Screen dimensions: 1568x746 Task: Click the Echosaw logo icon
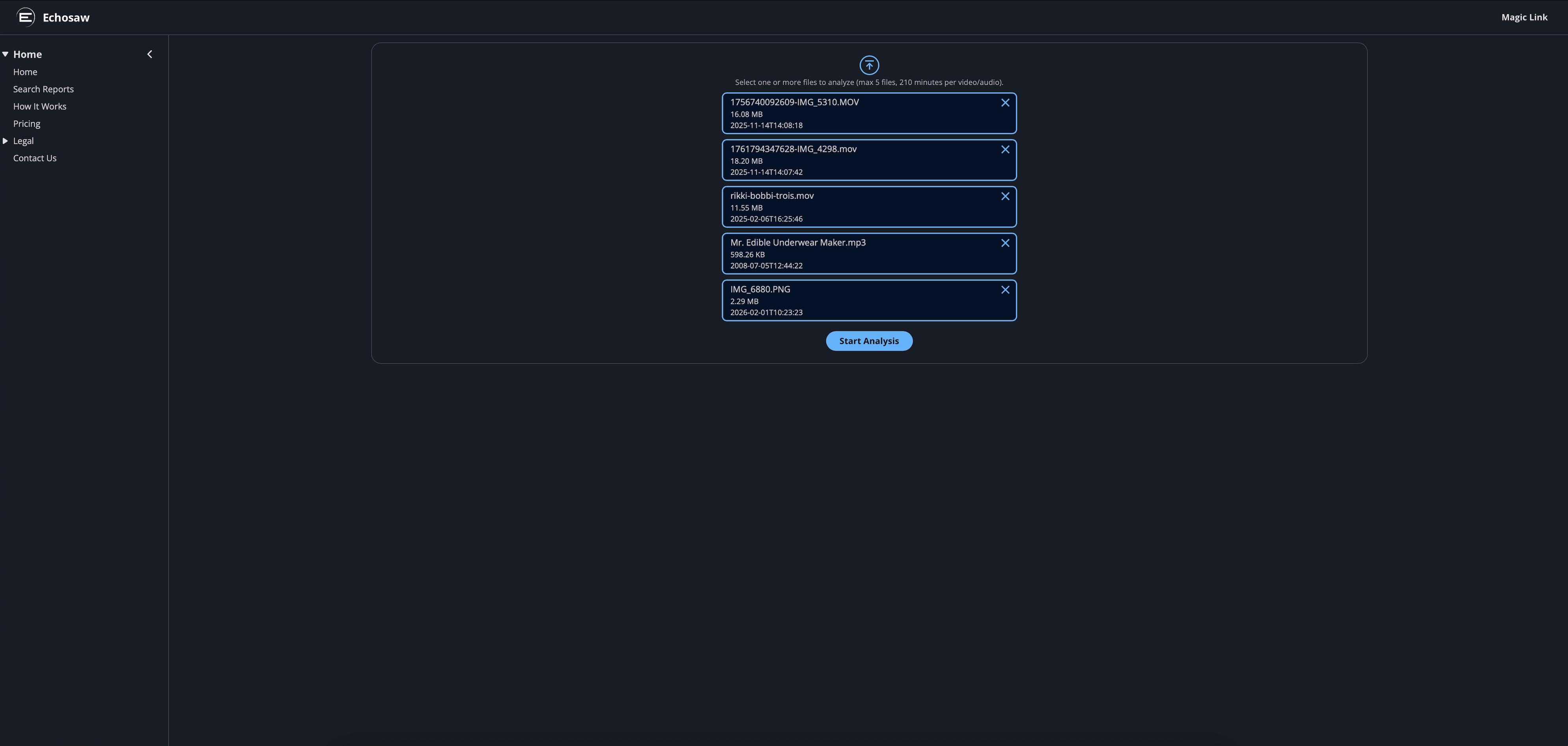(25, 17)
